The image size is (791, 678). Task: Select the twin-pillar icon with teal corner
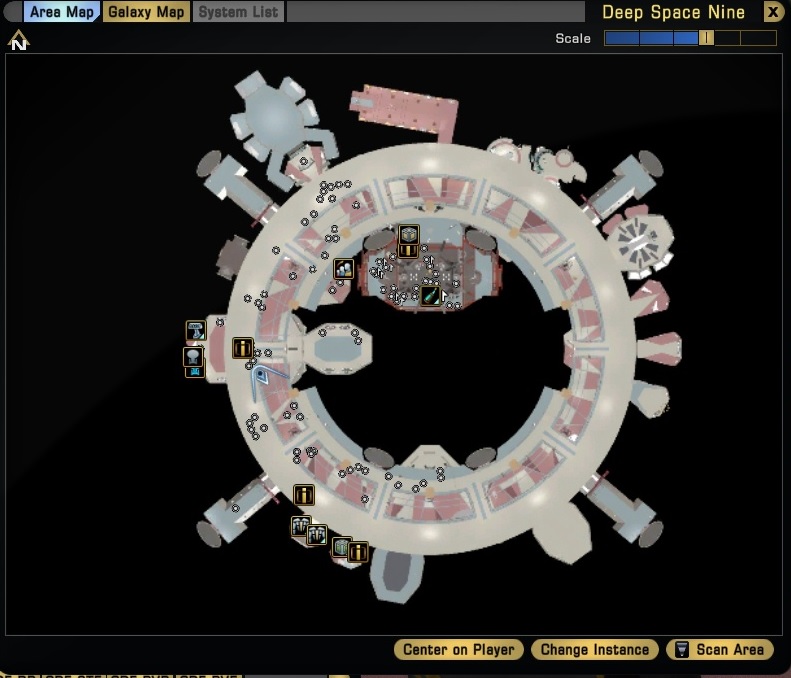click(317, 535)
